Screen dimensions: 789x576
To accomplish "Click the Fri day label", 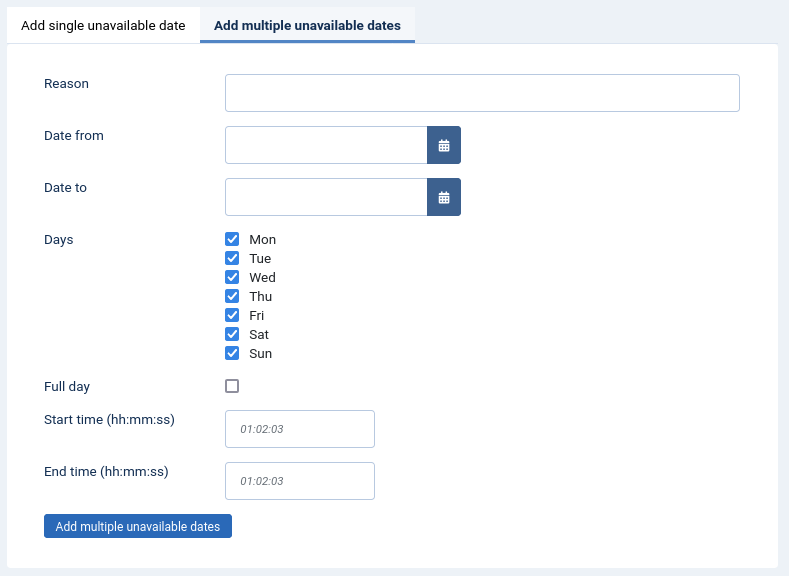I will click(257, 315).
